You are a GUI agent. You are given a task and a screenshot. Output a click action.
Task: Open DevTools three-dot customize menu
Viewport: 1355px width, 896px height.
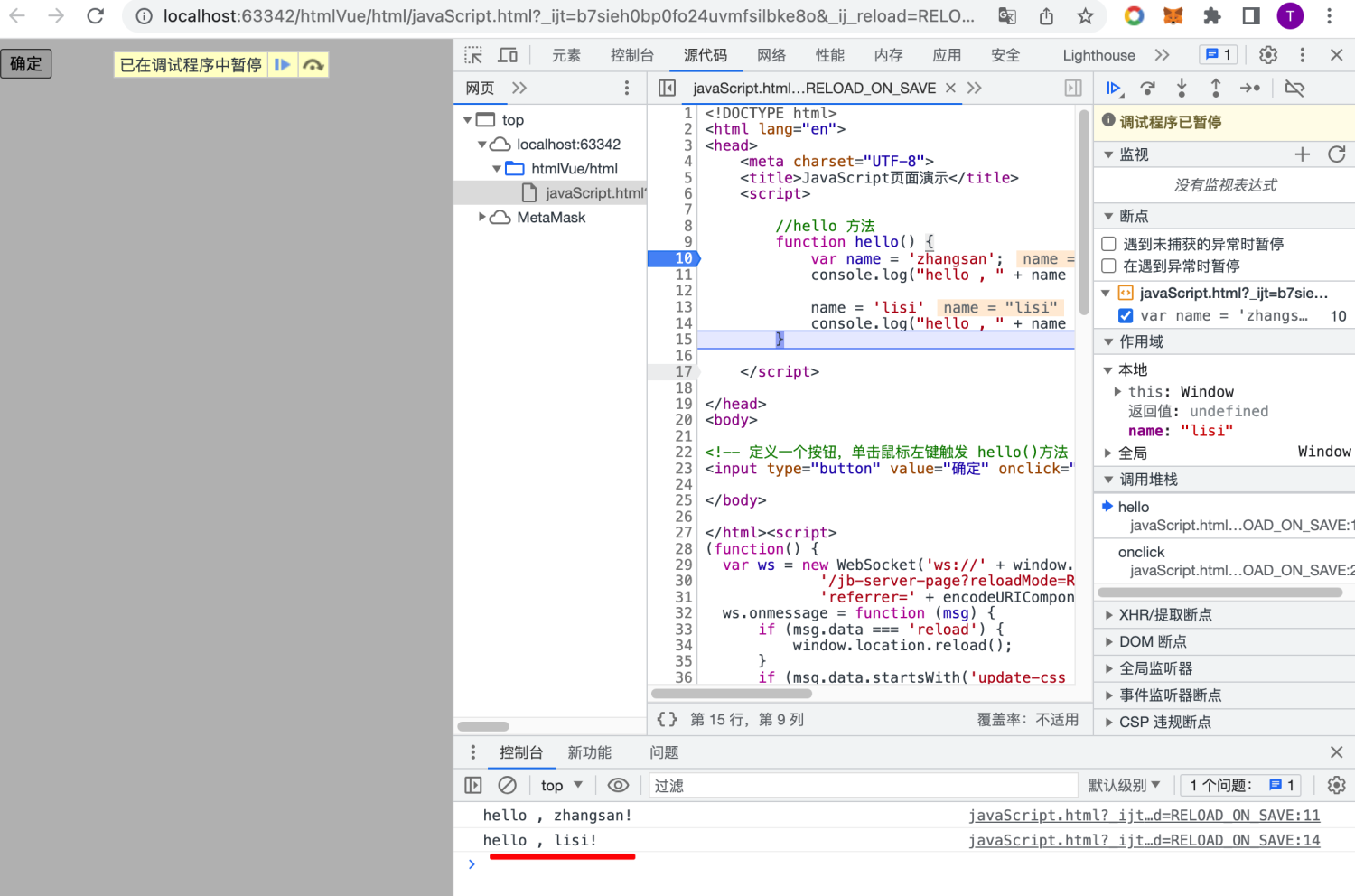pos(1302,55)
